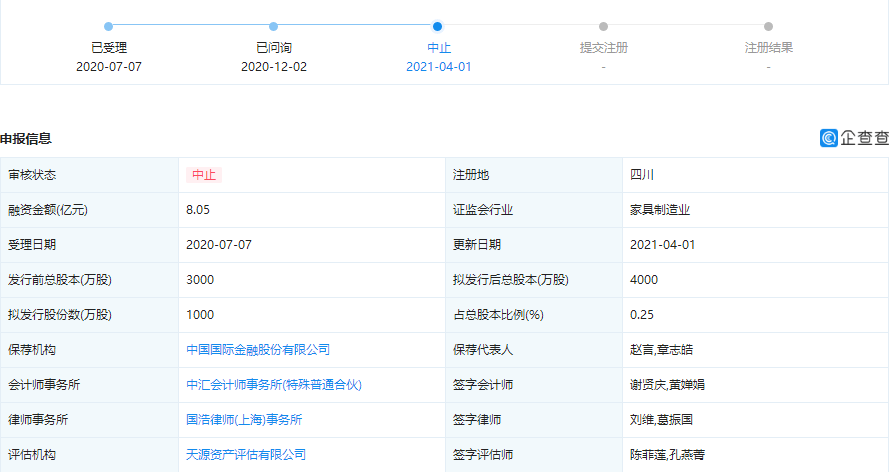The image size is (896, 472).
Task: Click the 家具制造业 industry cell
Action: pos(660,210)
